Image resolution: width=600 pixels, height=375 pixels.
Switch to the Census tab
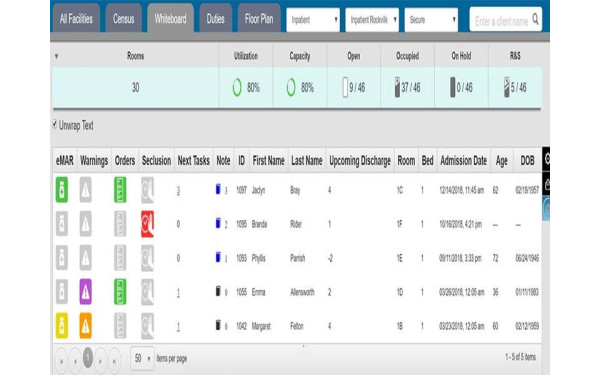(123, 18)
